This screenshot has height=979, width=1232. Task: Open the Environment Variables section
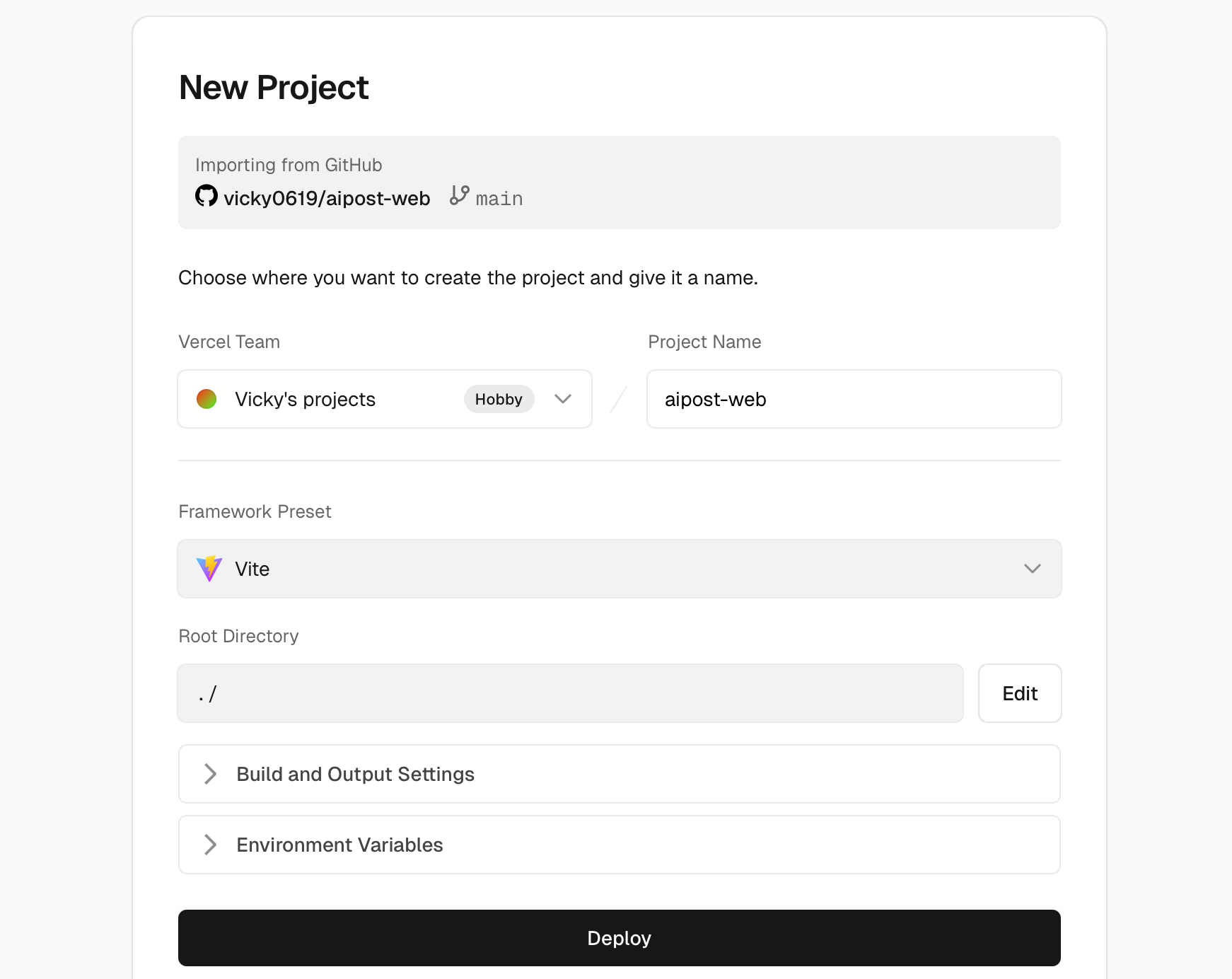(x=620, y=845)
